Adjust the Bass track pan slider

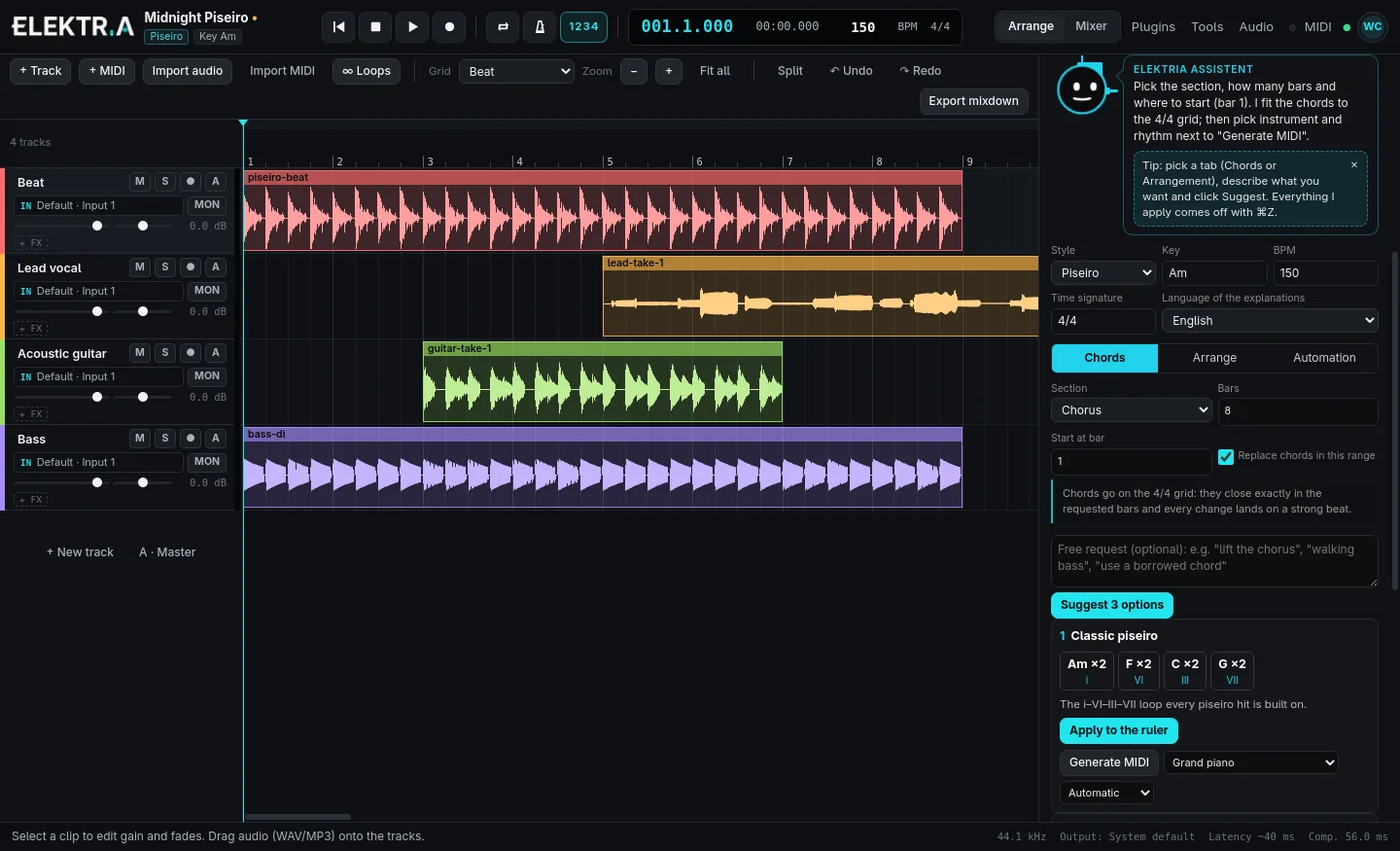(x=143, y=482)
